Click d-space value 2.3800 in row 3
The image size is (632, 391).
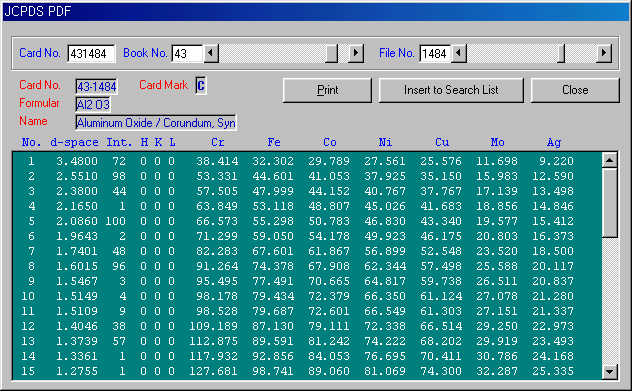point(77,191)
